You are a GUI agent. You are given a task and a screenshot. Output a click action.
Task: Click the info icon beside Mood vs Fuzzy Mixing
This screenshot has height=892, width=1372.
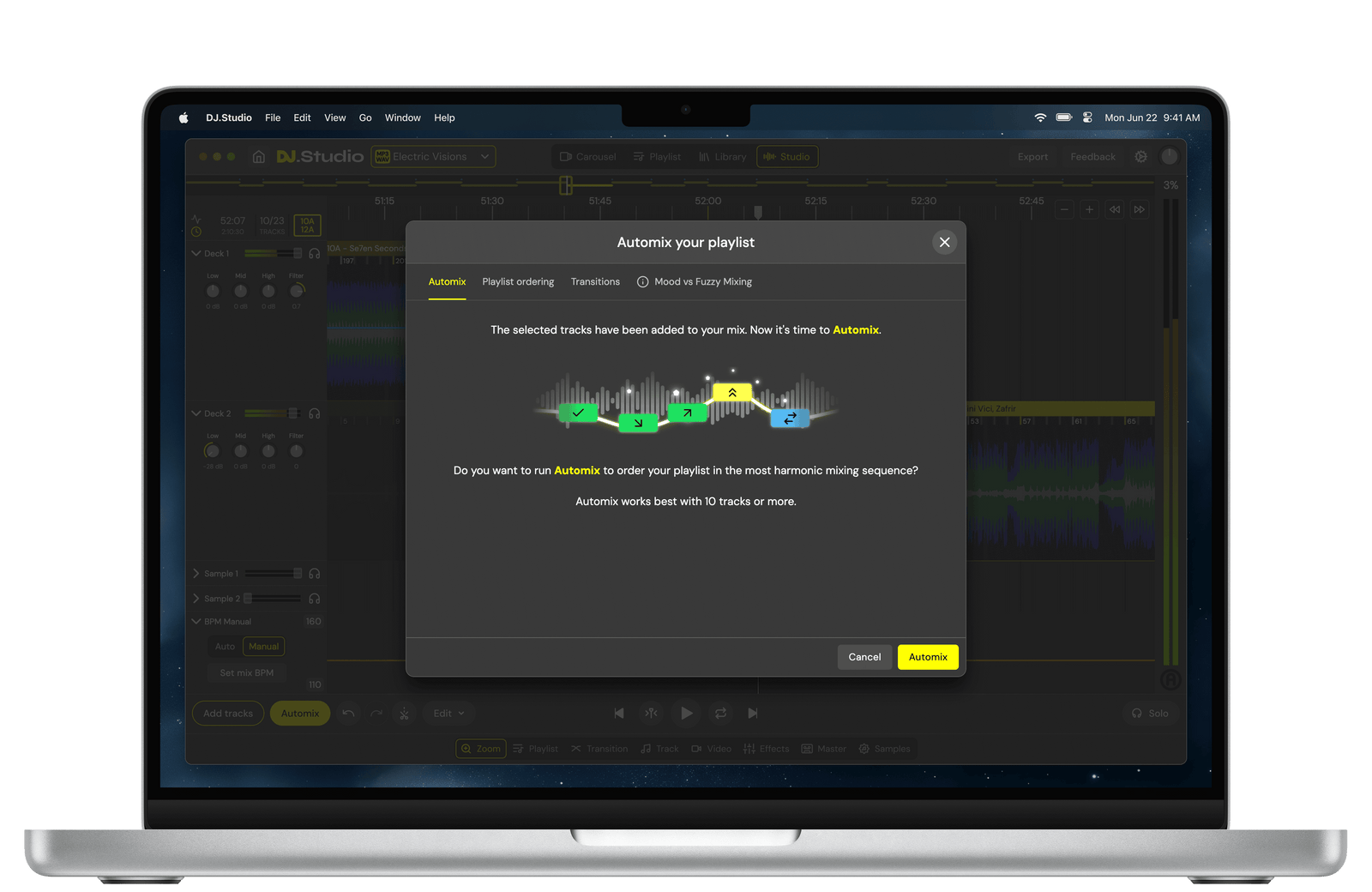click(x=642, y=282)
